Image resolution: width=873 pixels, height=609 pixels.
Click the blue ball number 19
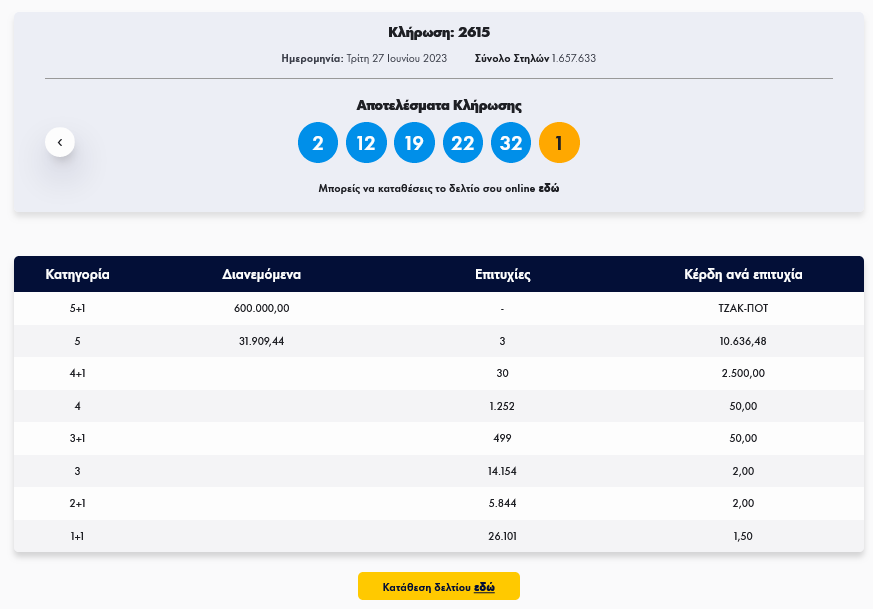(x=414, y=142)
